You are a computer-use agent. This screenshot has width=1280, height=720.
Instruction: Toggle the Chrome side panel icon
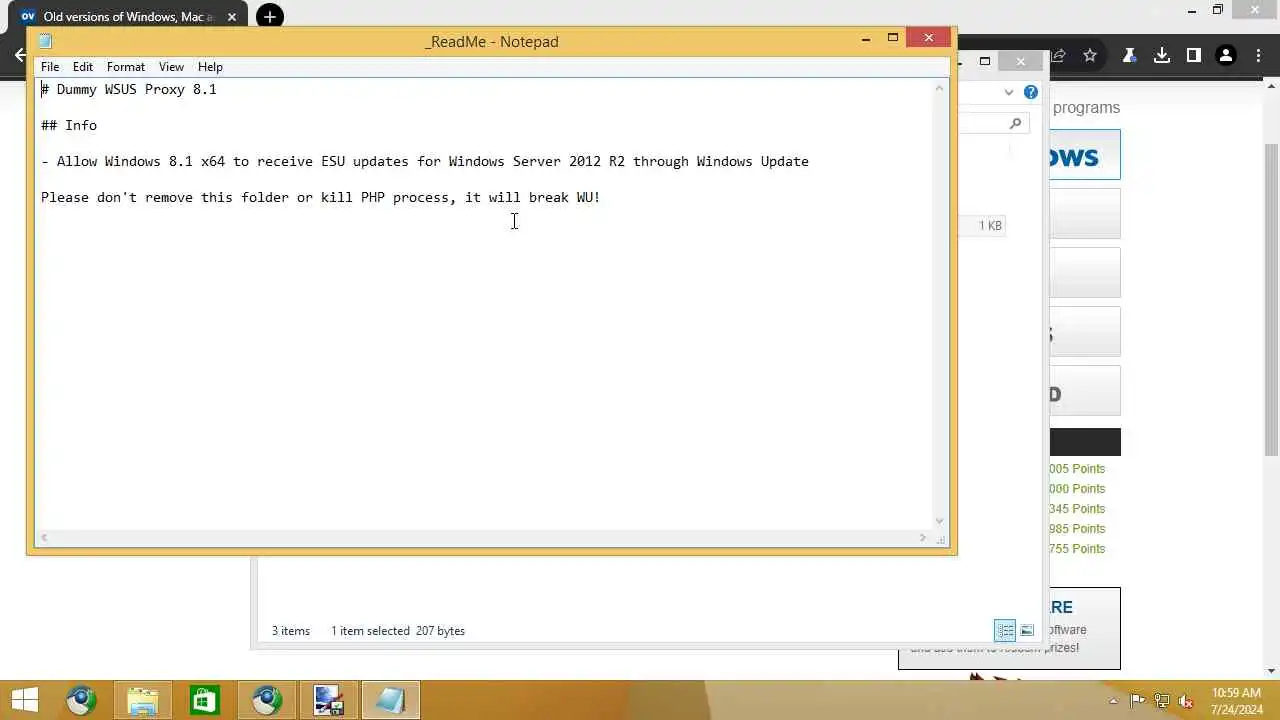pos(1194,56)
